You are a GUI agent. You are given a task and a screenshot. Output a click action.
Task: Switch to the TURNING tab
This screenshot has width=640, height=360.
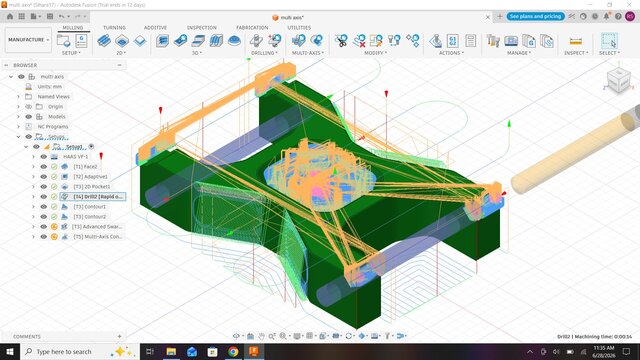coord(114,27)
